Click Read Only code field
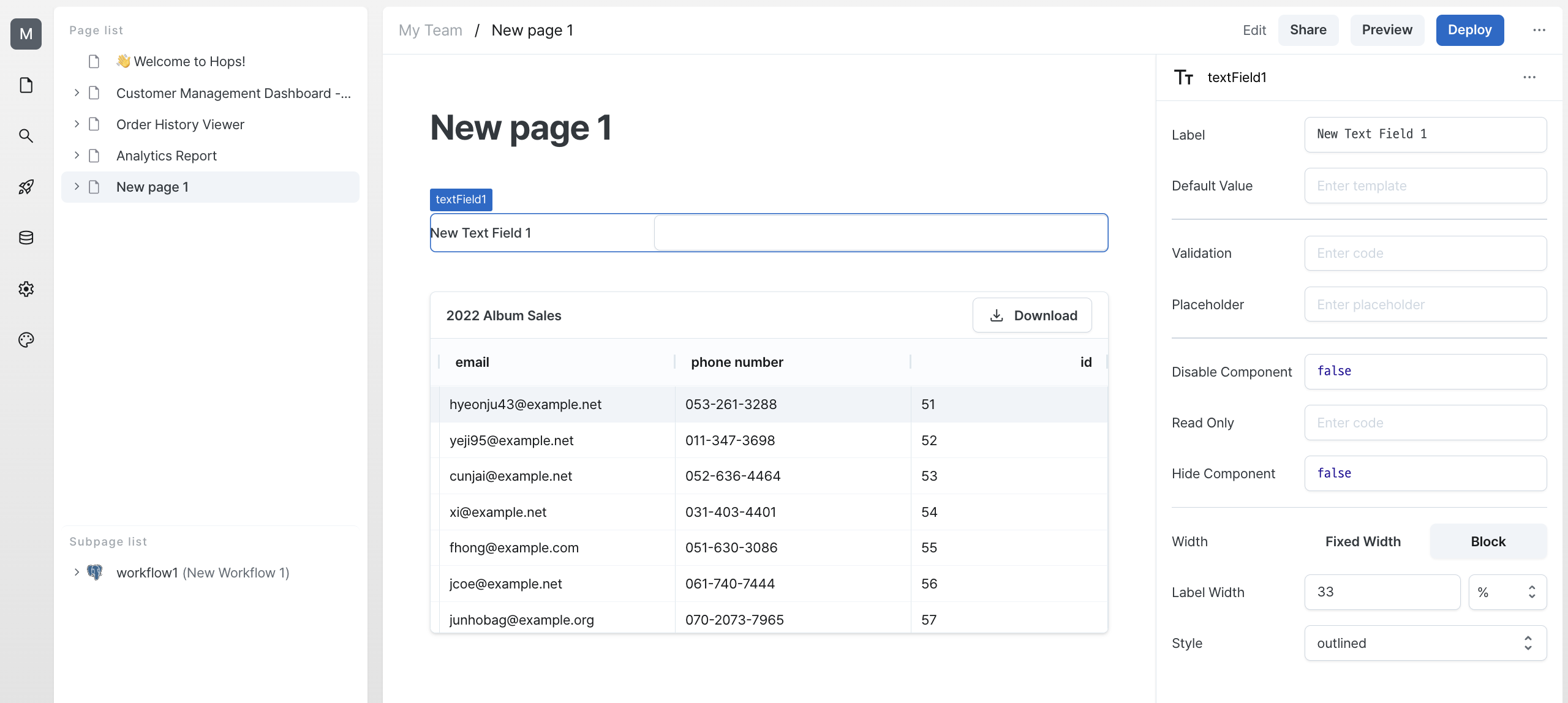The width and height of the screenshot is (1568, 703). [1425, 423]
